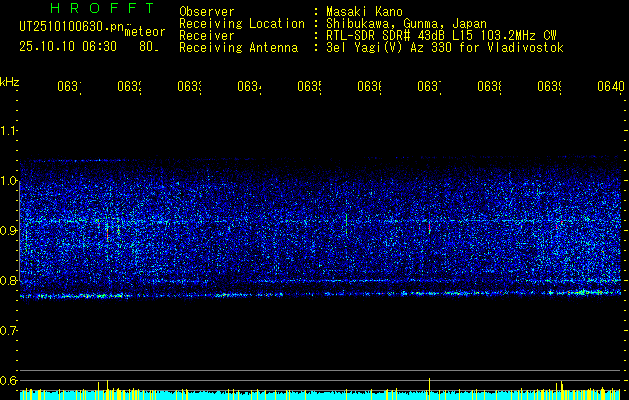This screenshot has height=400, width=629.
Task: Click the 'Receiver' label
Action: 207,36
